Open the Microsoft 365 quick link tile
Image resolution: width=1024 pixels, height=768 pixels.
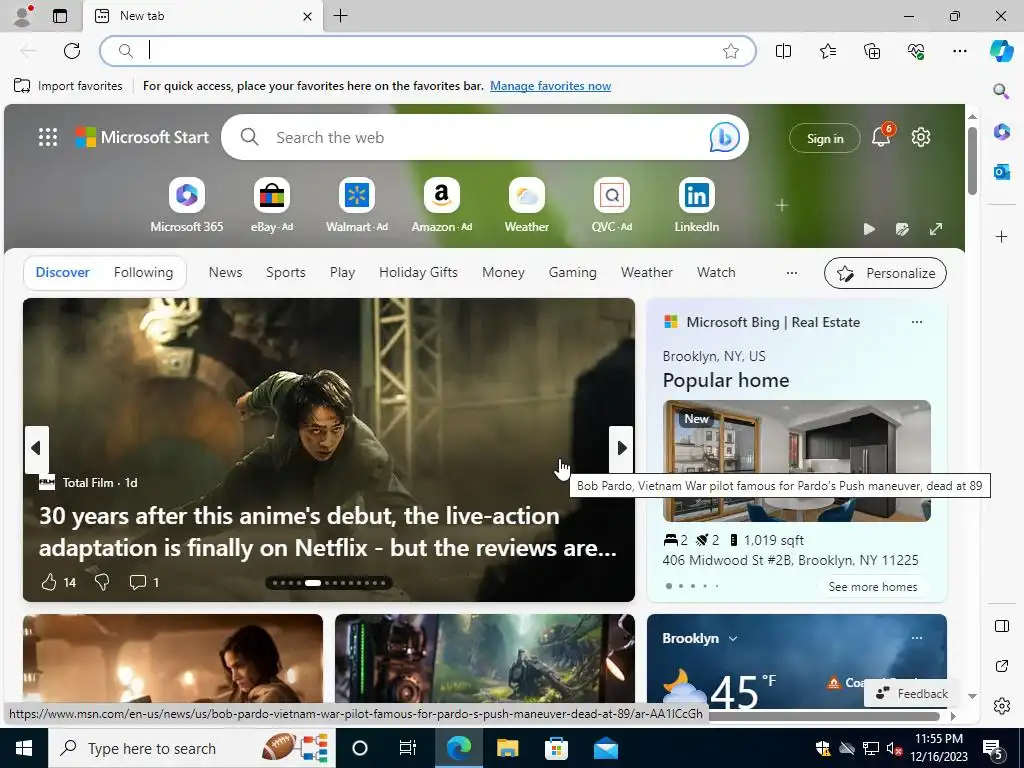(x=187, y=205)
